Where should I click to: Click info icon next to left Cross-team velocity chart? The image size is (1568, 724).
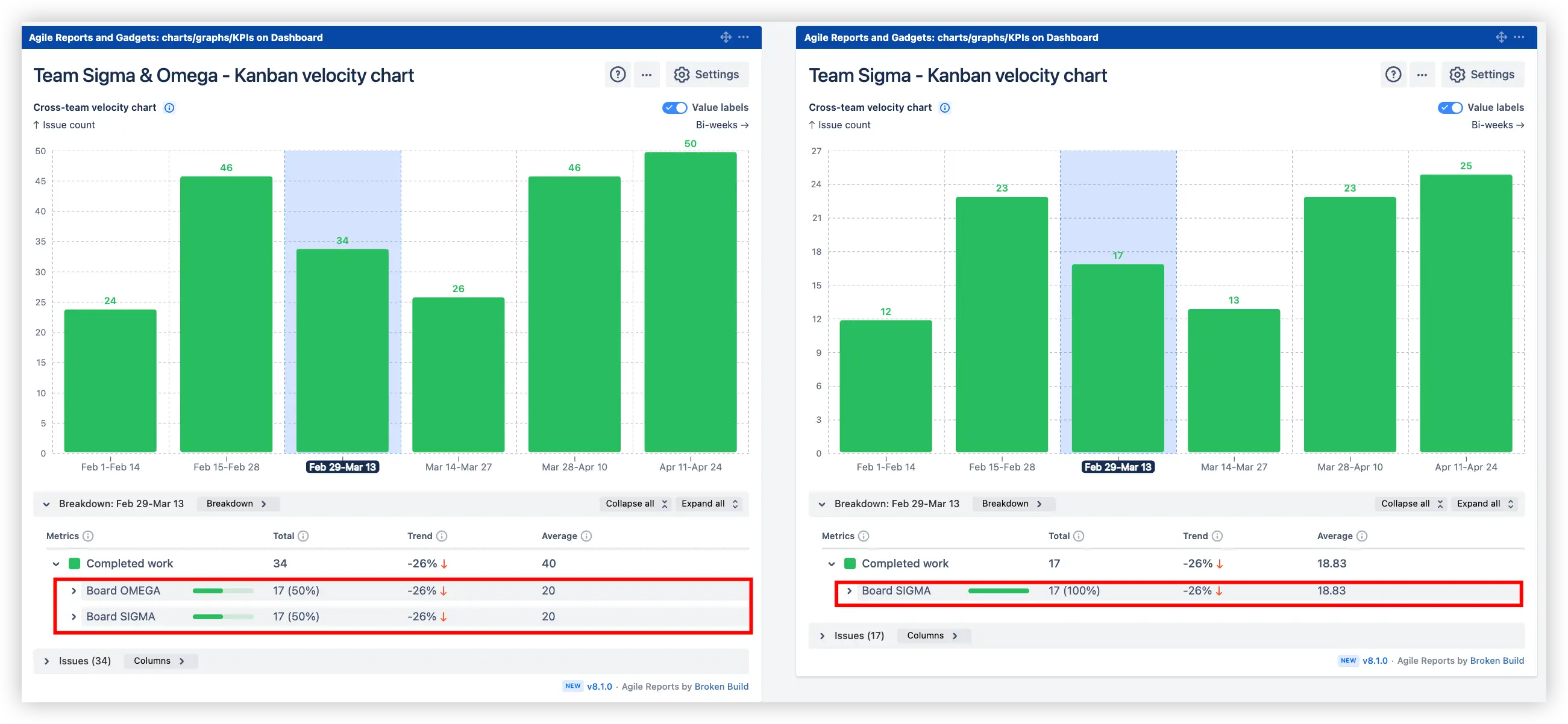(x=169, y=108)
